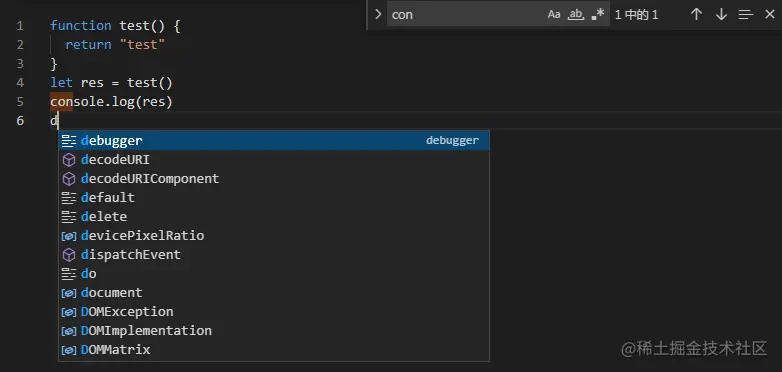Pick the delete keyword suggestion
The width and height of the screenshot is (782, 372).
pos(274,216)
